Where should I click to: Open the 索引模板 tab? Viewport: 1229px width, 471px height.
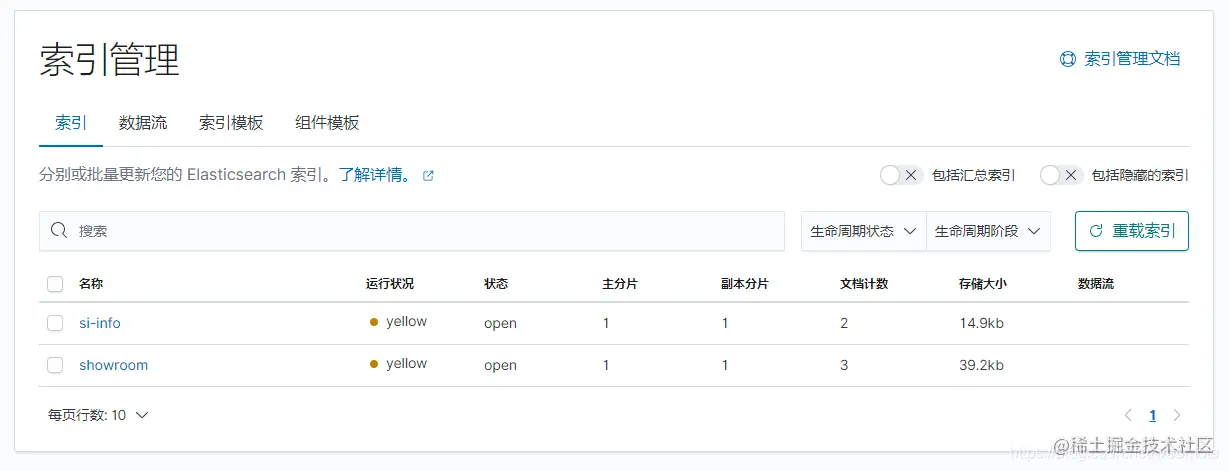click(x=231, y=123)
